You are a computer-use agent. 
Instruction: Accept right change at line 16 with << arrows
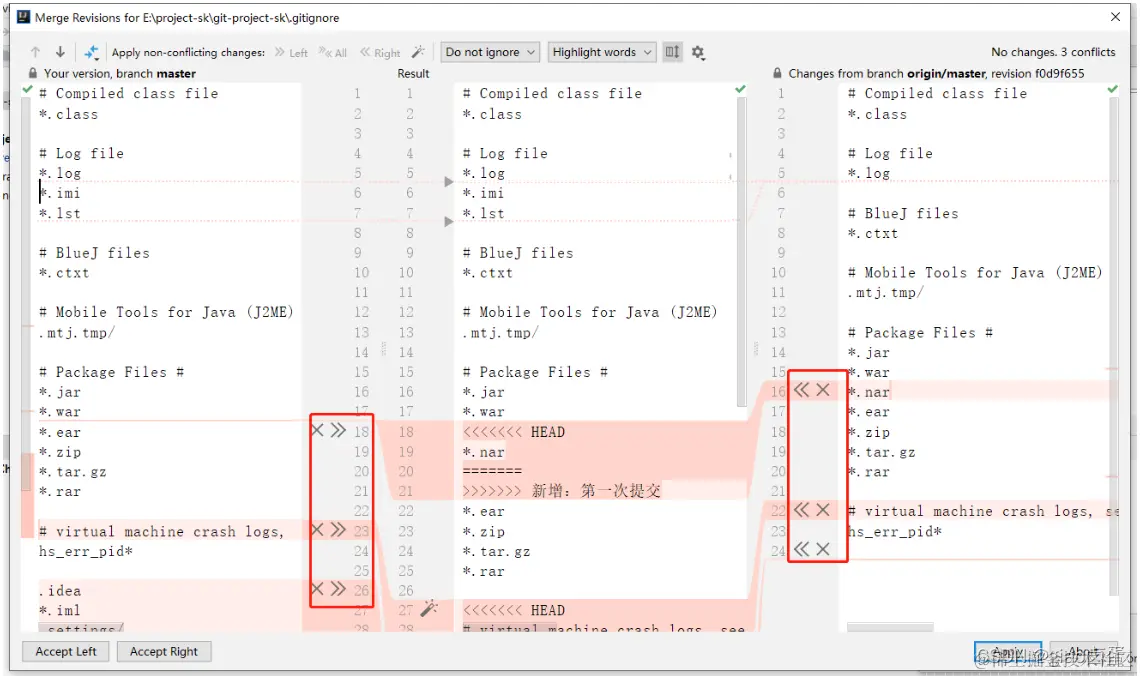[x=801, y=390]
